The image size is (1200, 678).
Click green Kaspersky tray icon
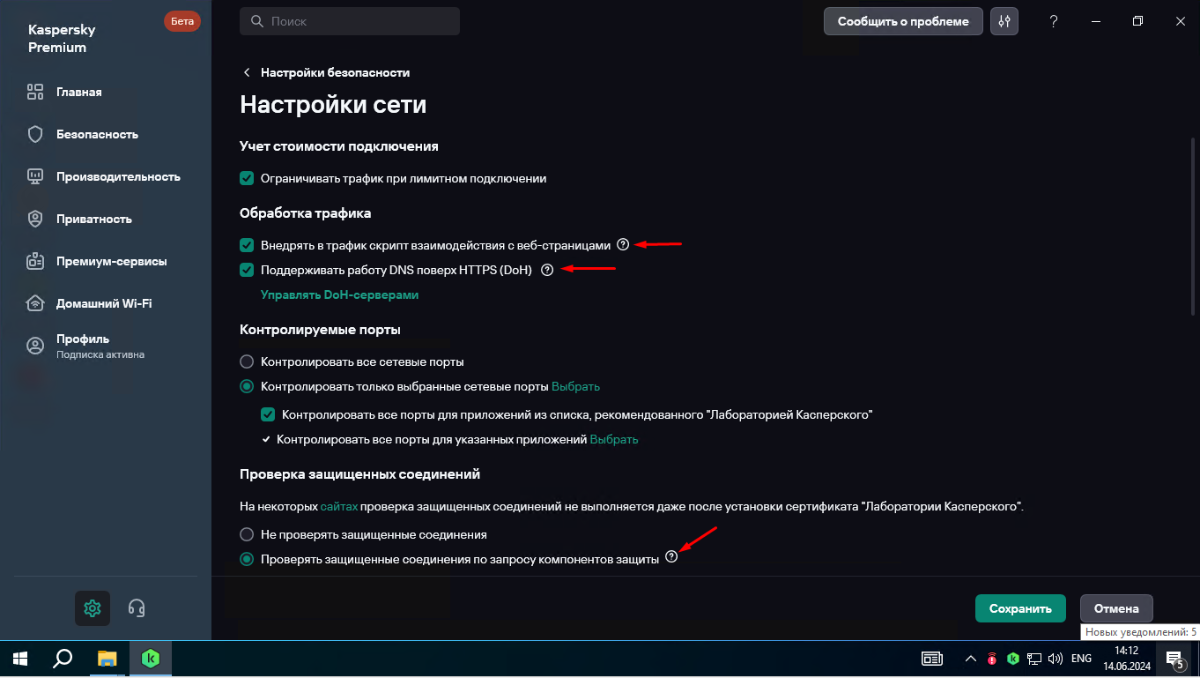(1013, 659)
